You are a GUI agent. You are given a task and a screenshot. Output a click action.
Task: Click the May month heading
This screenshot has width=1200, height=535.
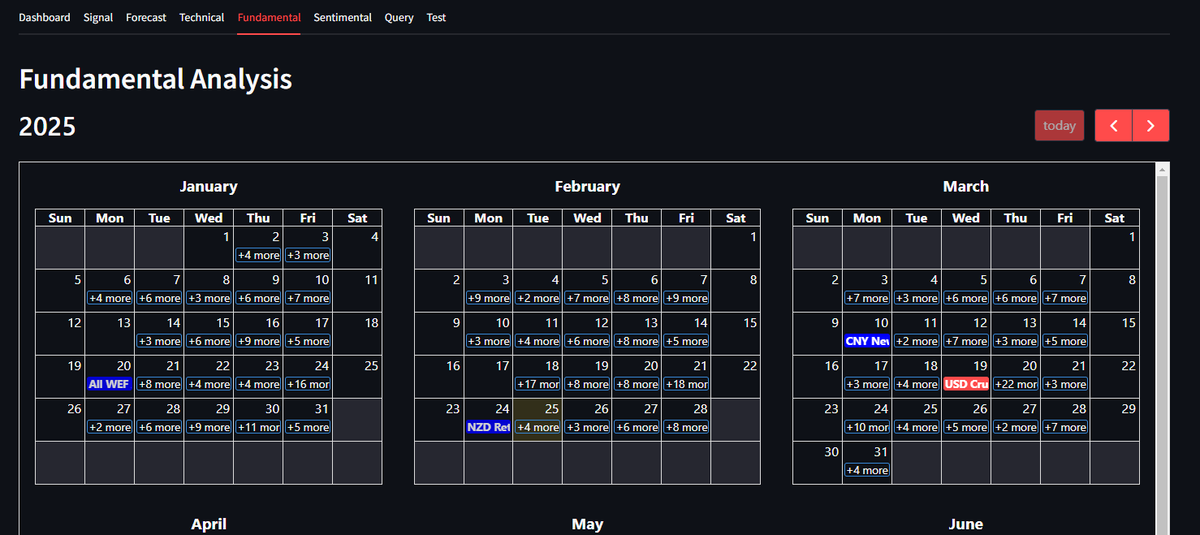(x=587, y=524)
